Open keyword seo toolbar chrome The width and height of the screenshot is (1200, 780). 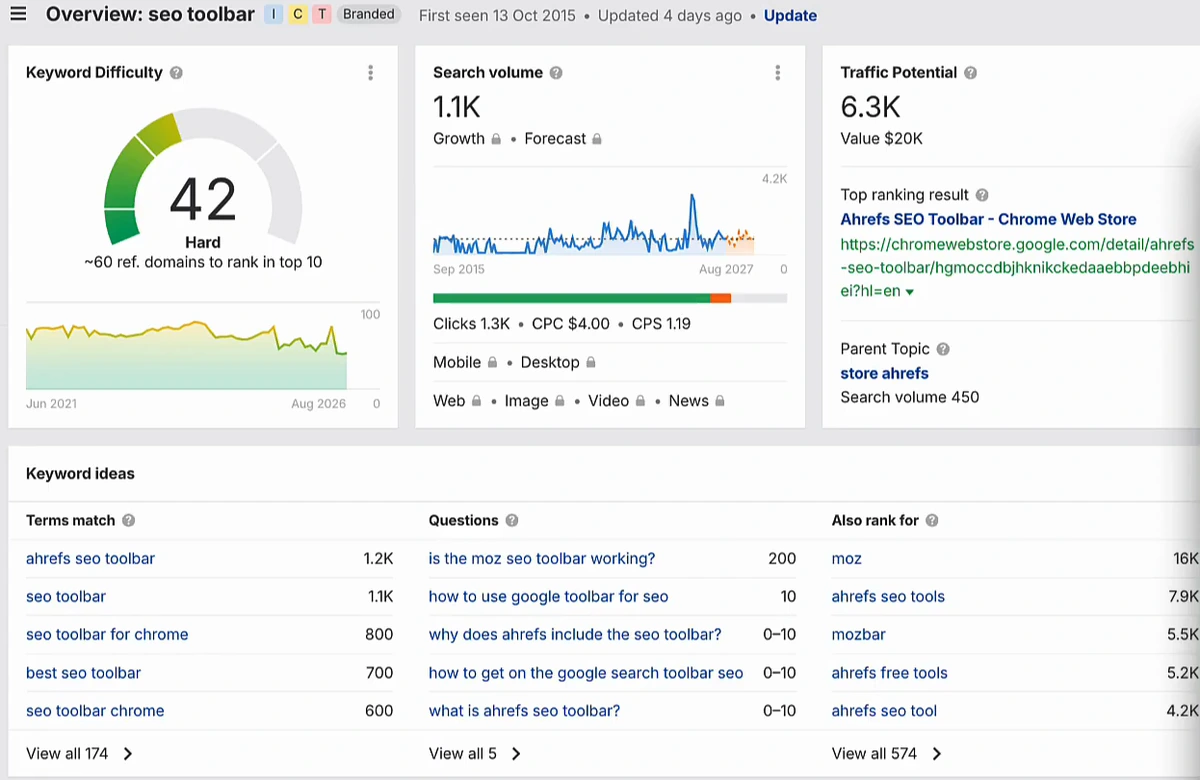(x=95, y=711)
